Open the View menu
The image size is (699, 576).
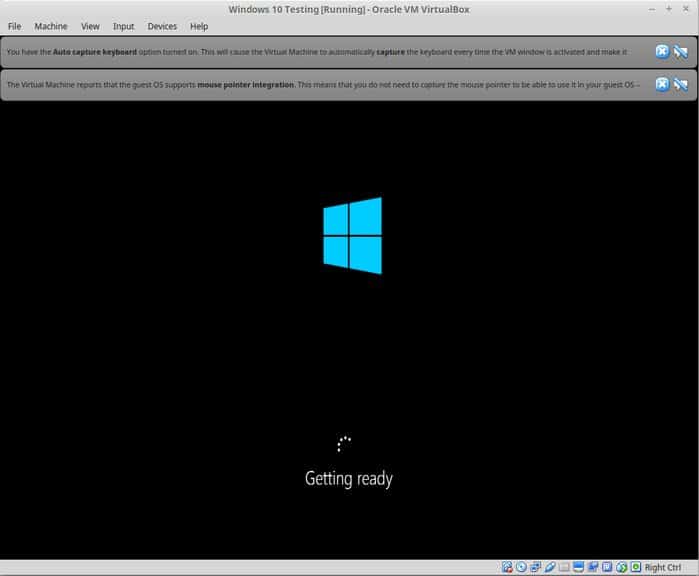tap(90, 26)
